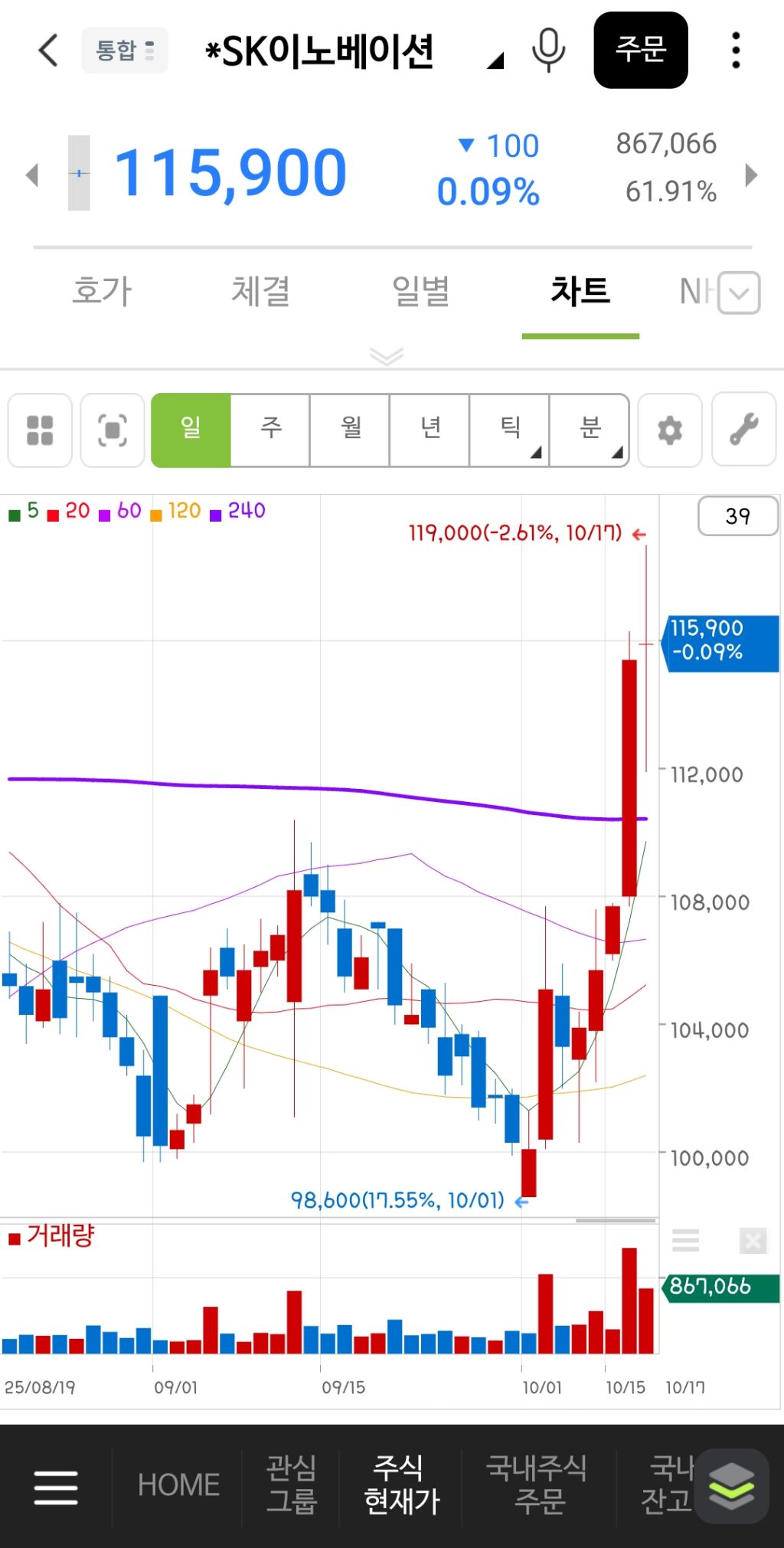784x1548 pixels.
Task: Open the chart wrench tools icon
Action: [x=743, y=430]
